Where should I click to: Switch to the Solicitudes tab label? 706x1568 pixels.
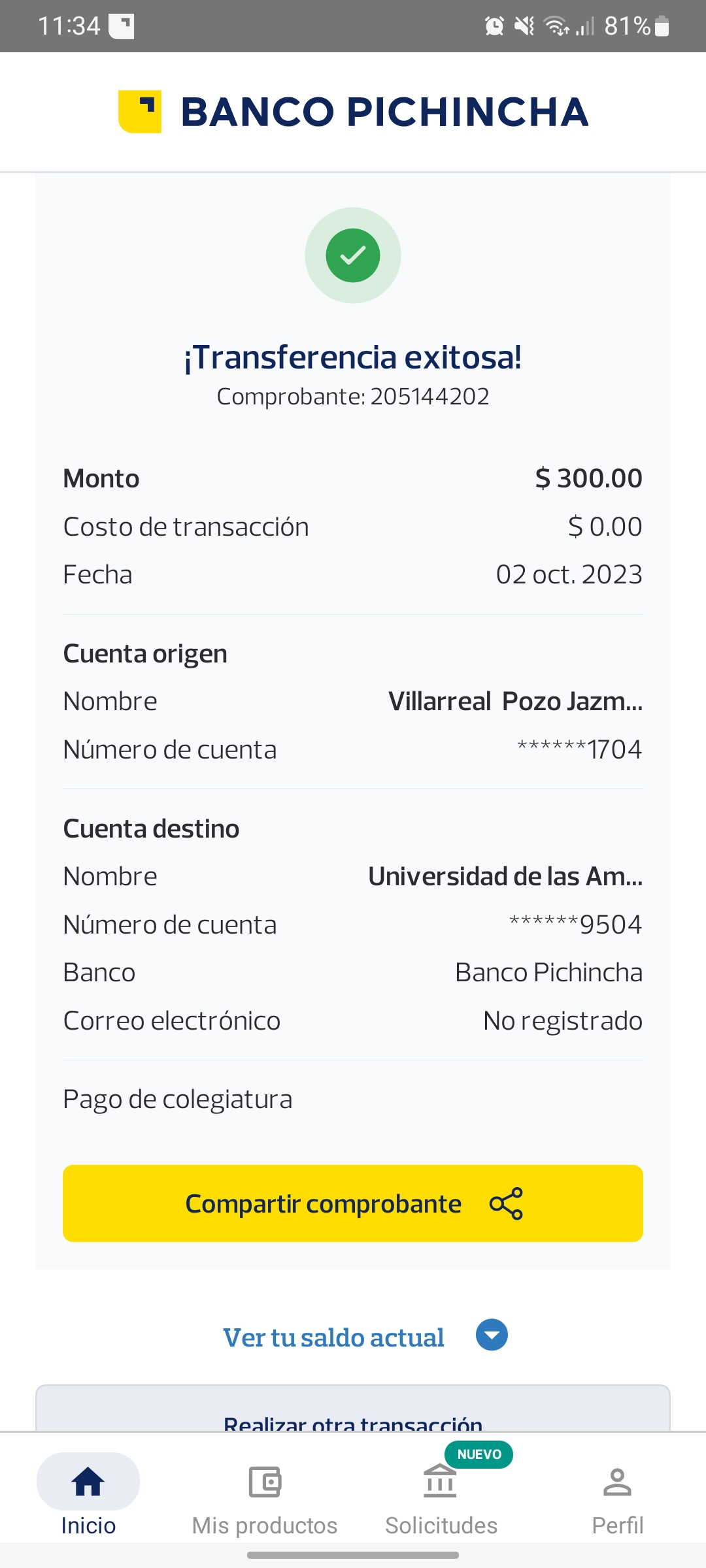click(441, 1526)
